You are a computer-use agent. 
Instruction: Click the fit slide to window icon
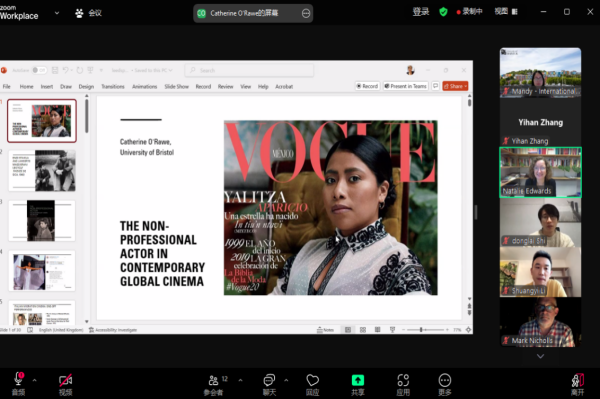(x=468, y=330)
